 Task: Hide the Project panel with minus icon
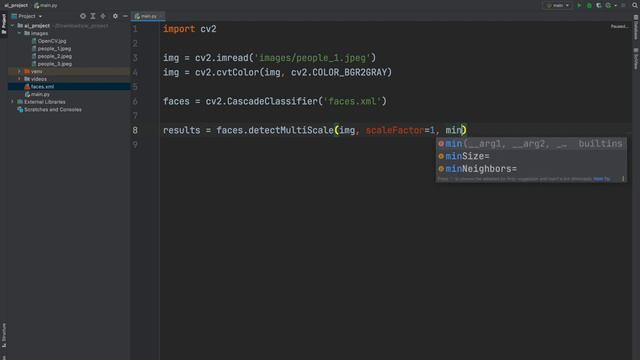pos(125,16)
